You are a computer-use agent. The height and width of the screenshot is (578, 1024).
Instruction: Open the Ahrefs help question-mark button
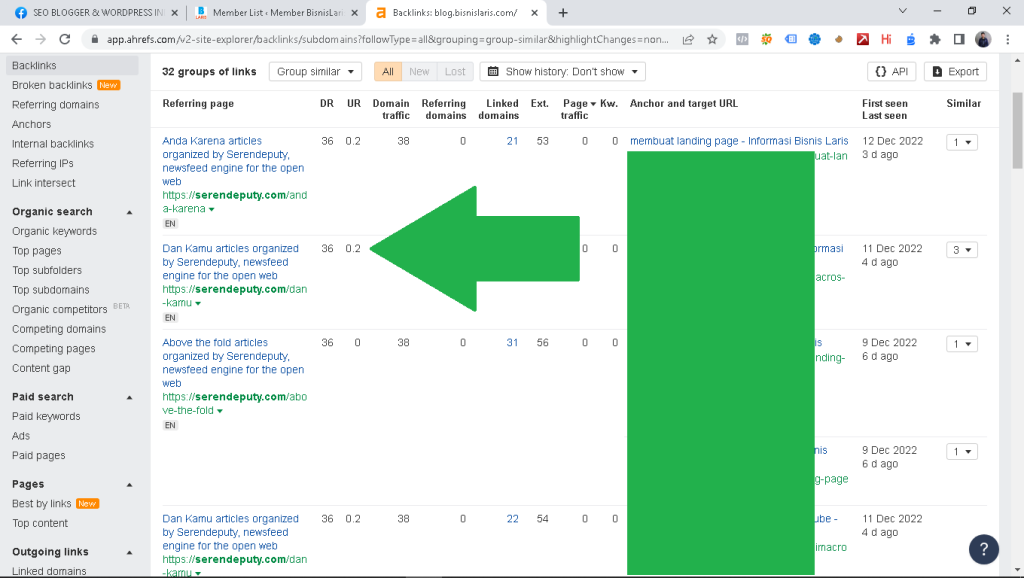tap(984, 549)
